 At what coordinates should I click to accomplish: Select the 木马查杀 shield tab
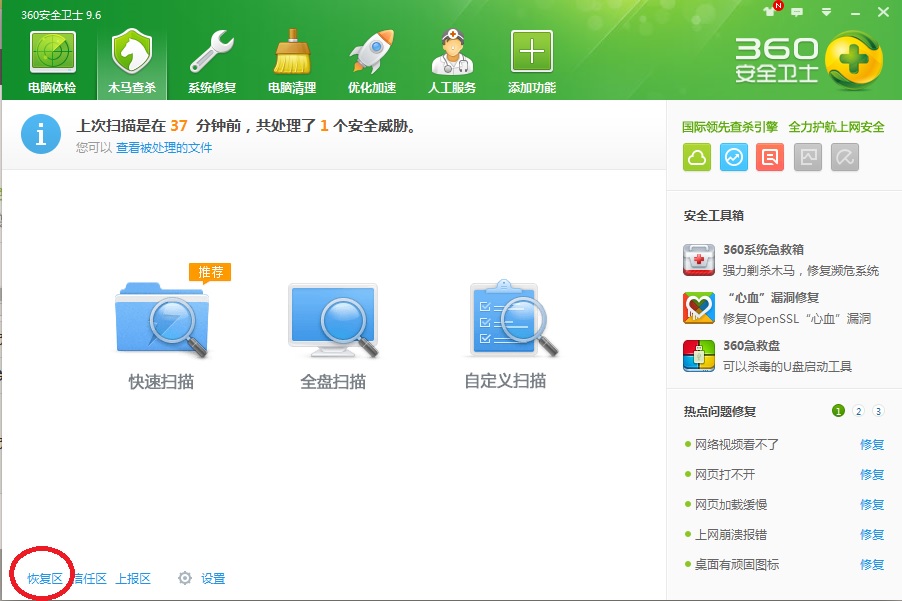click(132, 62)
